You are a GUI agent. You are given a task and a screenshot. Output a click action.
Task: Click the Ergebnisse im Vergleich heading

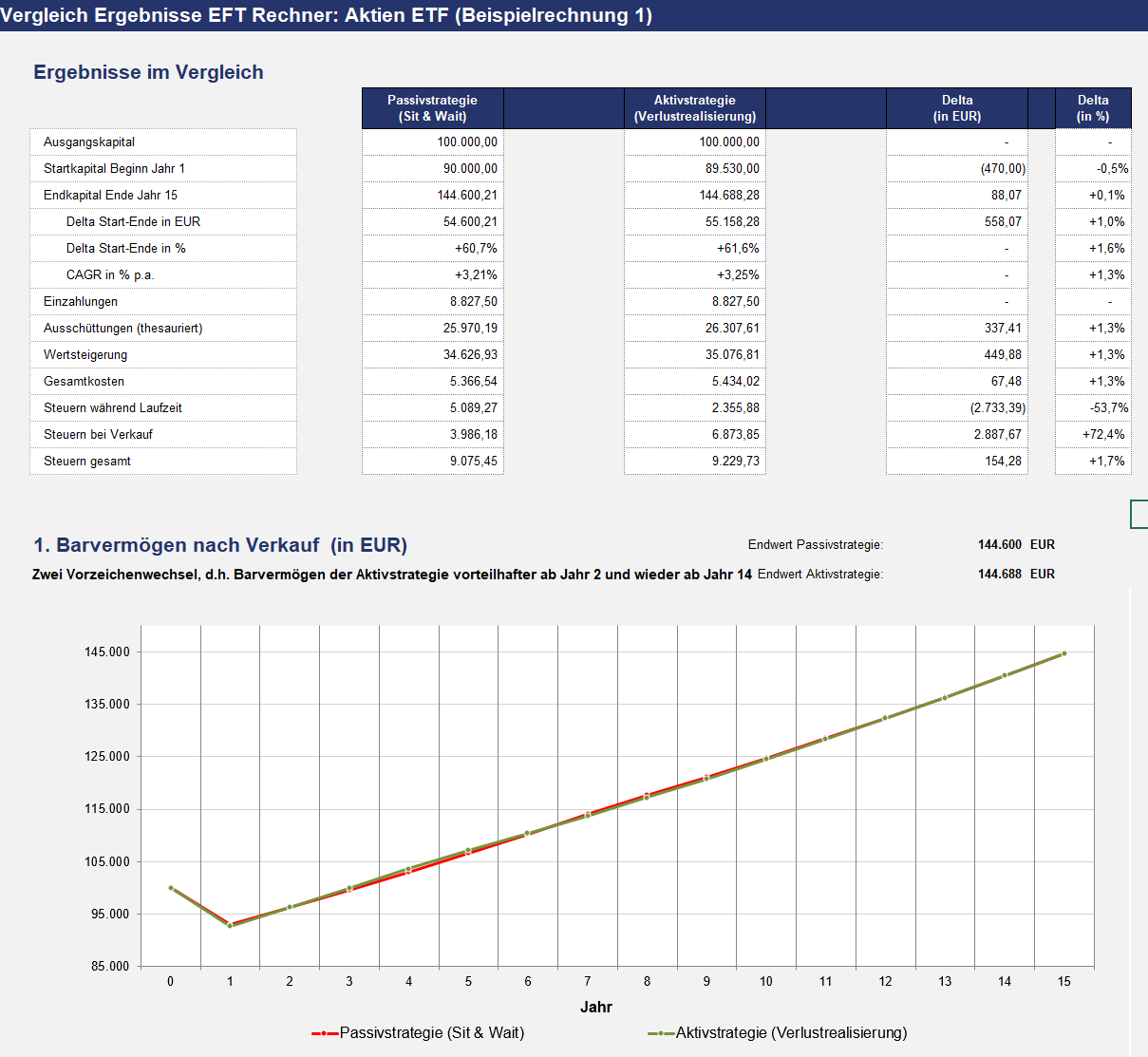(148, 71)
